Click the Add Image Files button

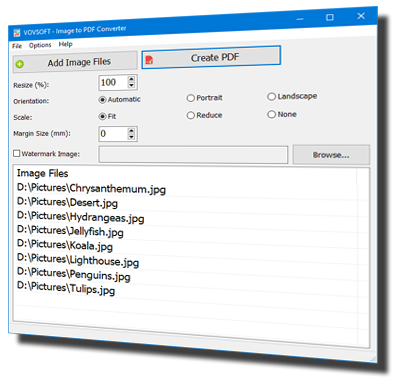[75, 62]
